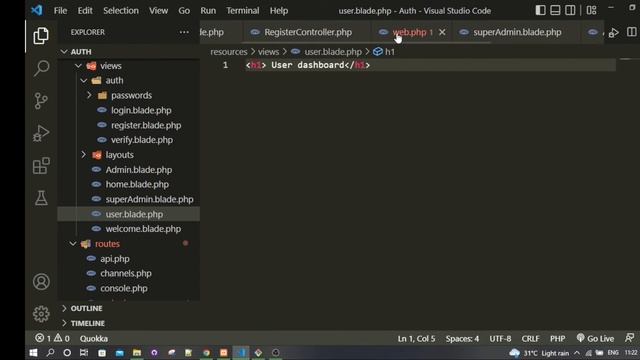Viewport: 640px width, 360px height.
Task: Click Ln 1, Col 5 cursor position
Action: tap(416, 339)
